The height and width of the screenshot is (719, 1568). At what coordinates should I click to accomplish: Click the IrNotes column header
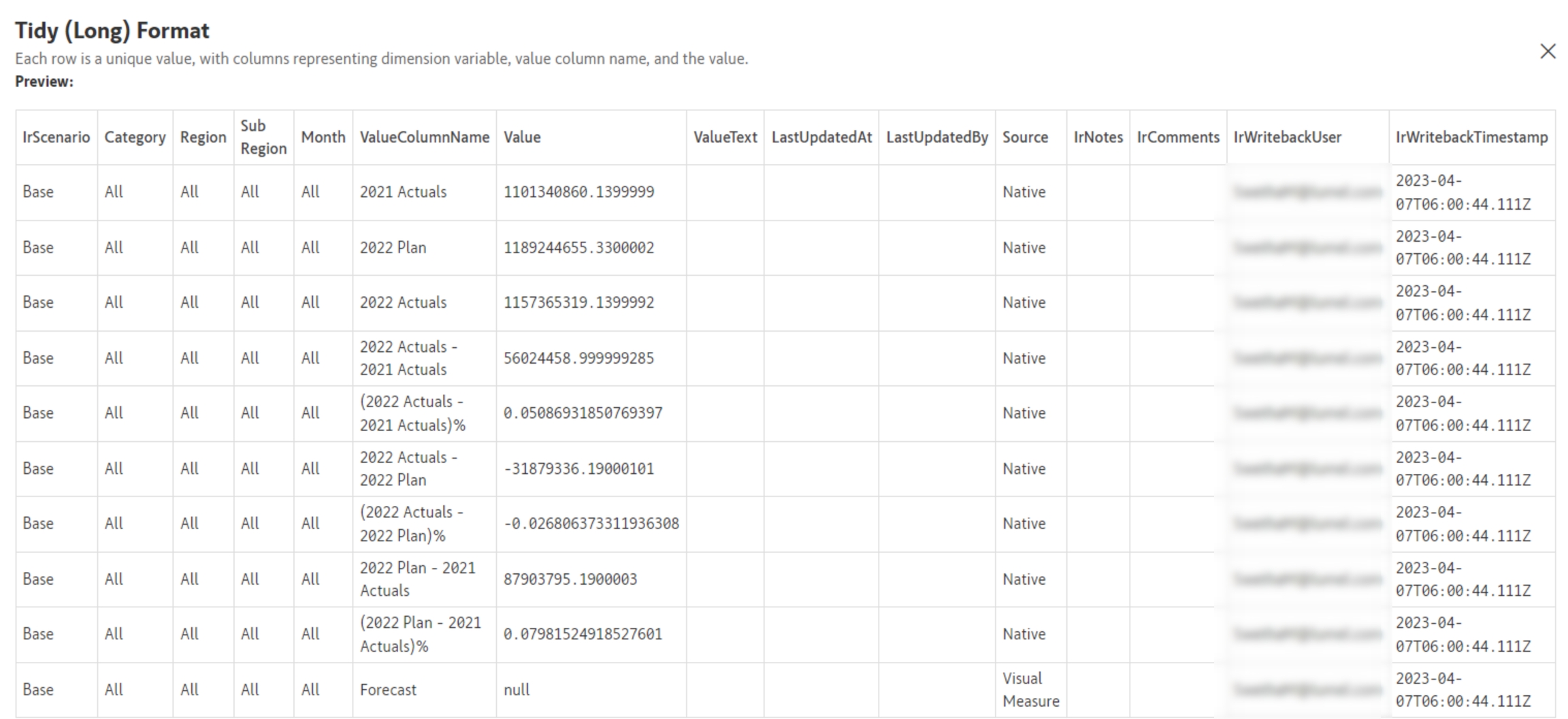[1098, 138]
